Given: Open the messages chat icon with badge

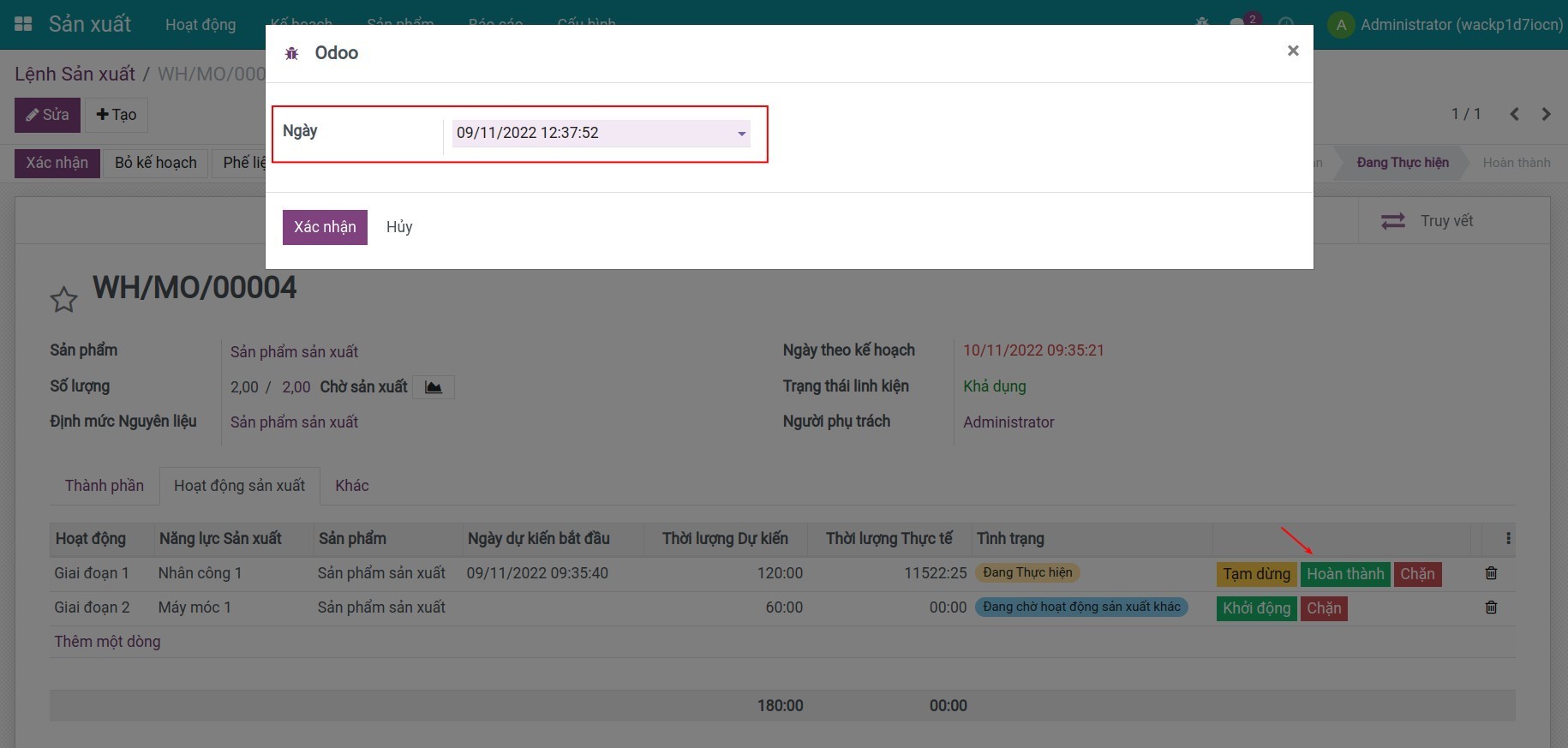Looking at the screenshot, I should point(1238,23).
